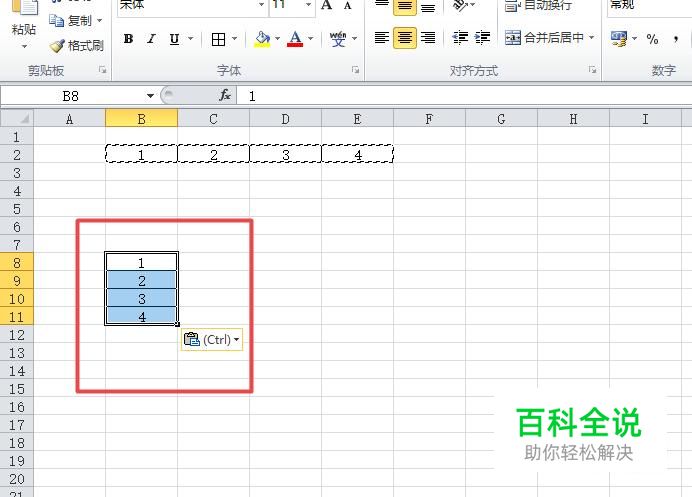
Task: Open Merge & Center dropdown arrow
Action: (x=591, y=38)
